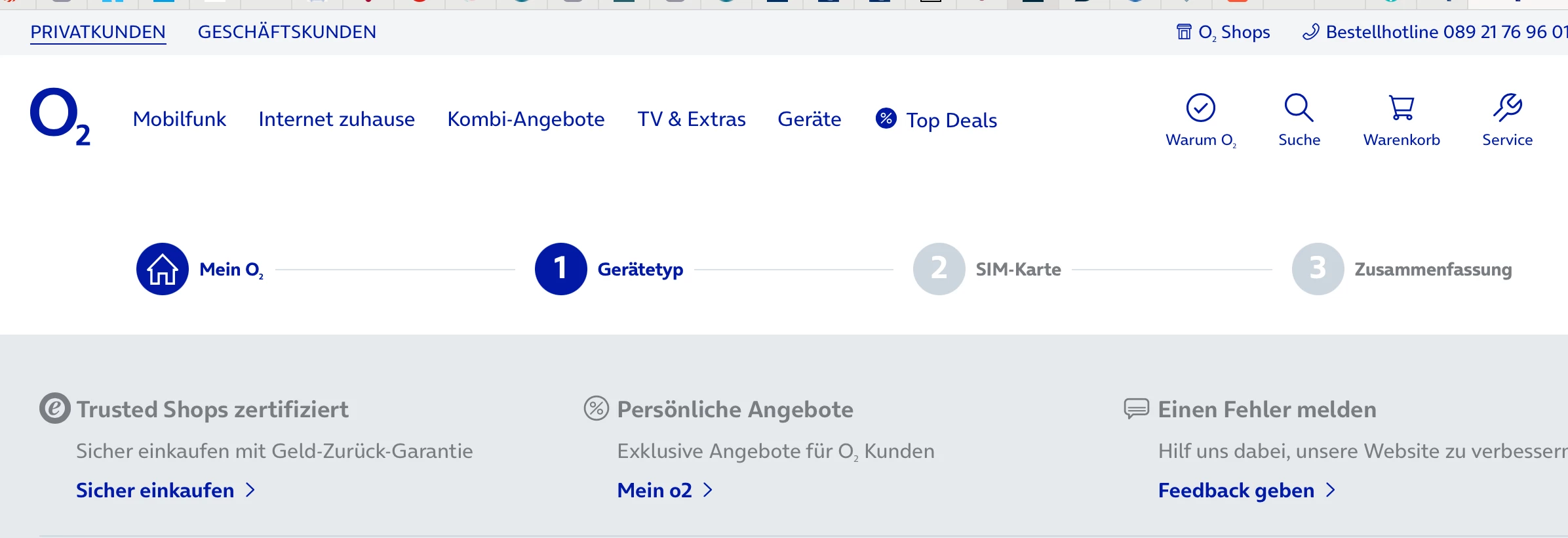This screenshot has width=1568, height=538.
Task: Open Internet zuhause menu
Action: click(x=336, y=119)
